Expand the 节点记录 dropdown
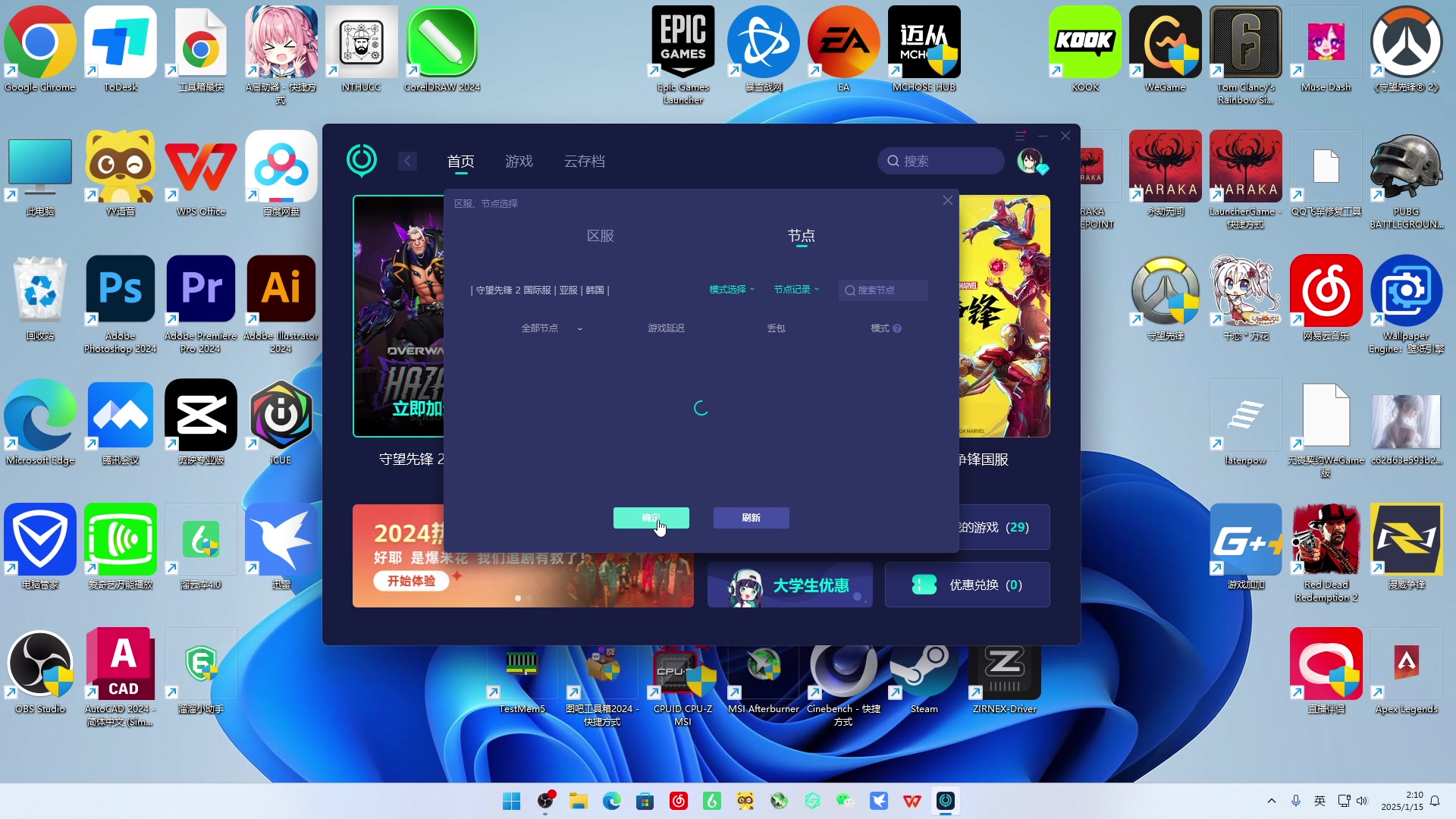The image size is (1456, 819). point(796,290)
